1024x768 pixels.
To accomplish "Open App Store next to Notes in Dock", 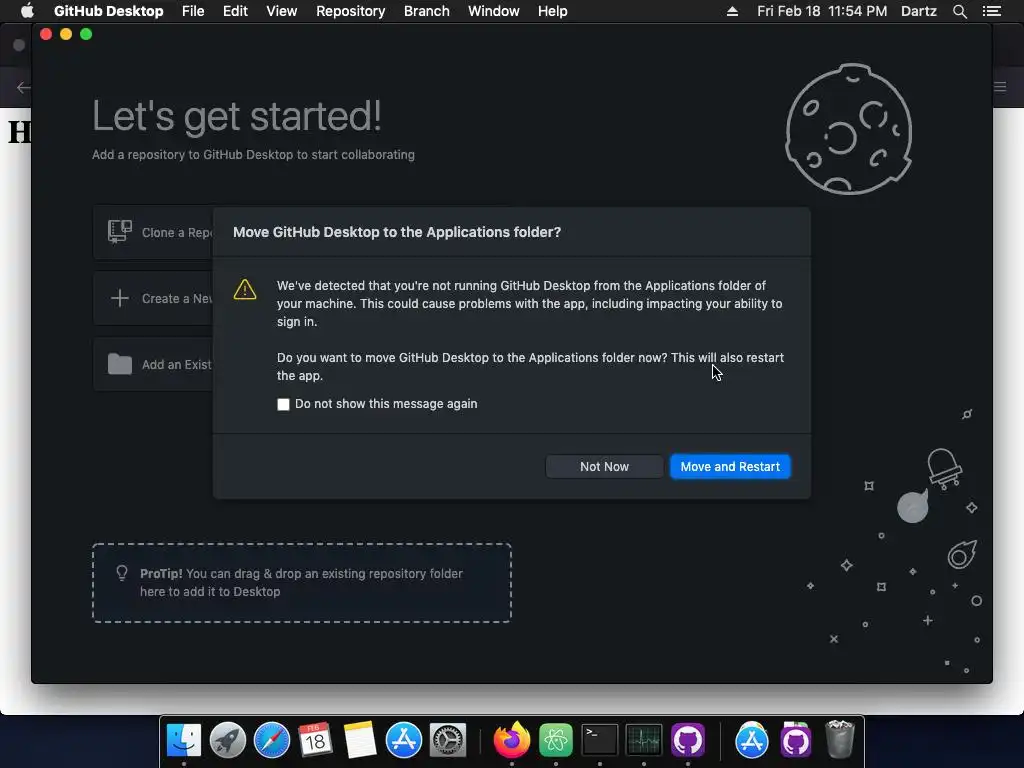I will 404,741.
